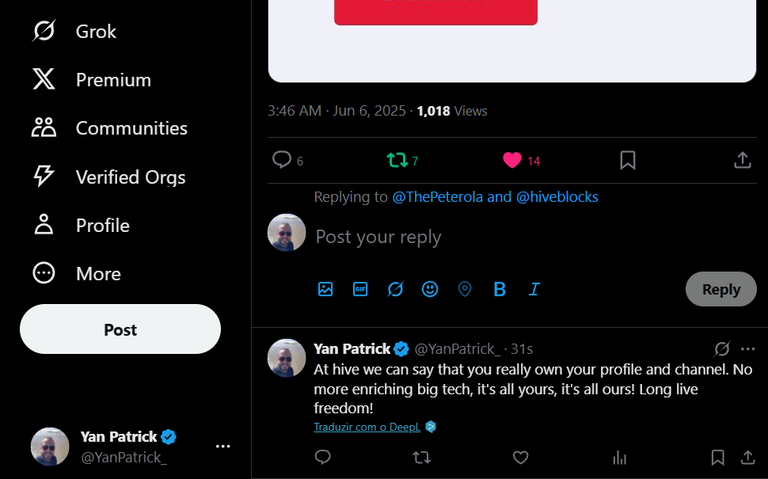This screenshot has width=768, height=479.
Task: Add an image to the reply
Action: (325, 289)
